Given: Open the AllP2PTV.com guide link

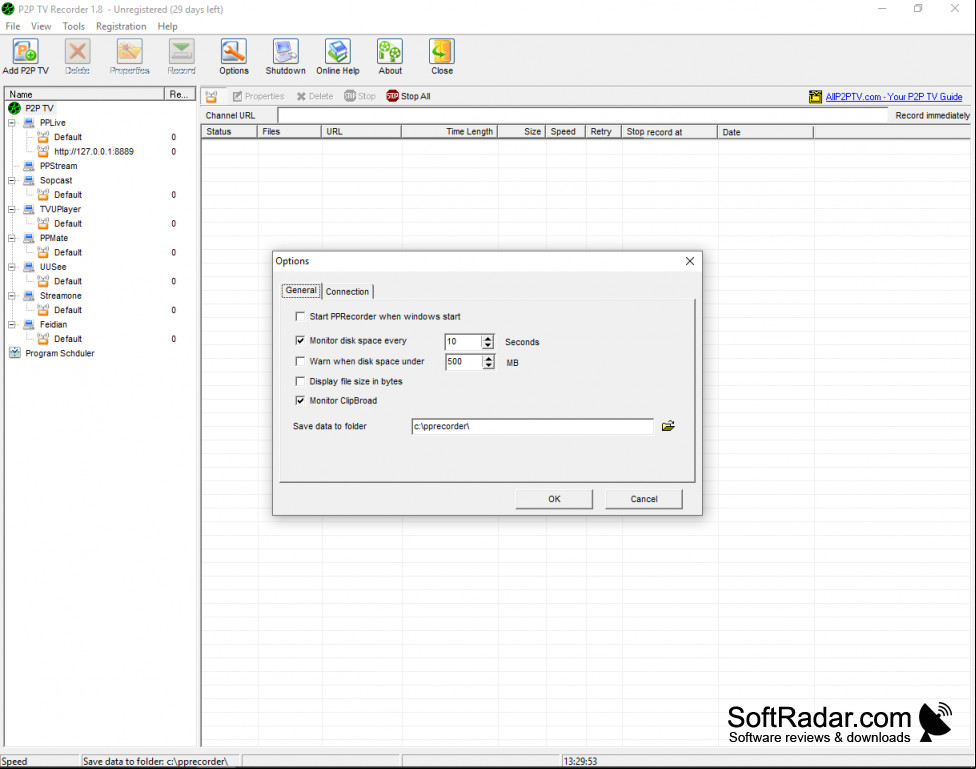Looking at the screenshot, I should [x=894, y=97].
